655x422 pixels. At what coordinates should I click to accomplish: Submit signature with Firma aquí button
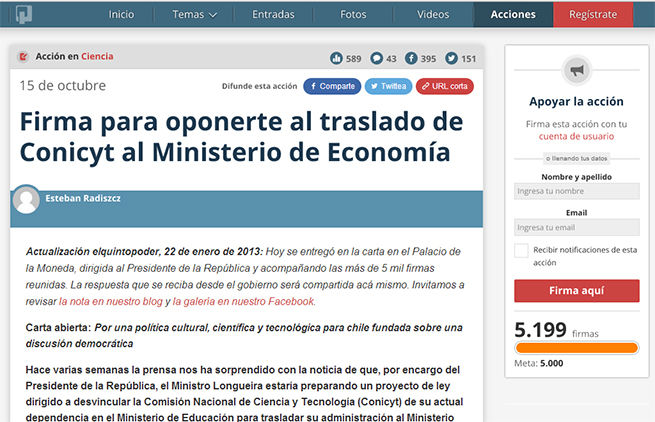(x=577, y=290)
